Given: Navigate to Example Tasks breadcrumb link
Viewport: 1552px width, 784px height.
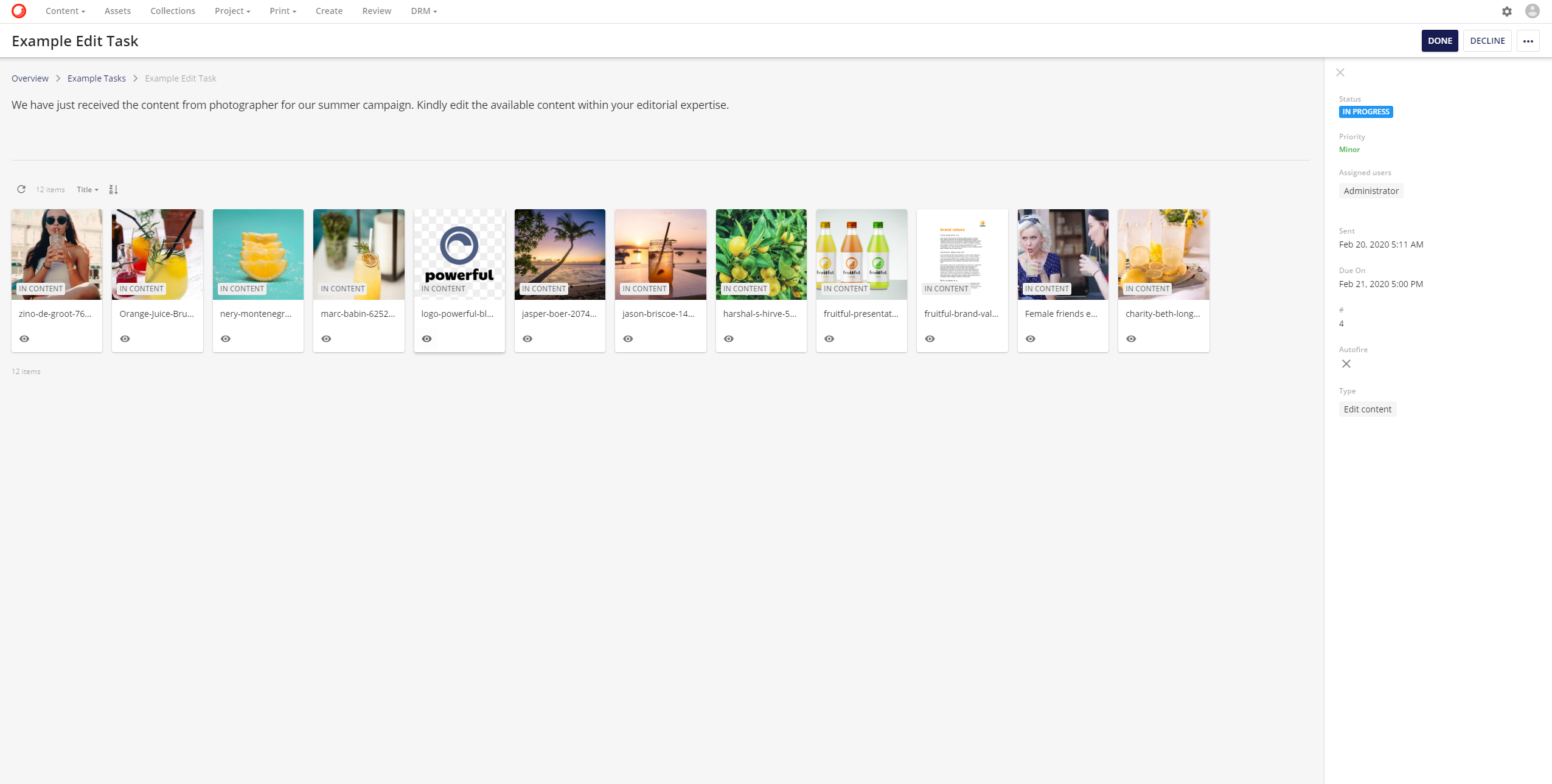Looking at the screenshot, I should tap(96, 78).
